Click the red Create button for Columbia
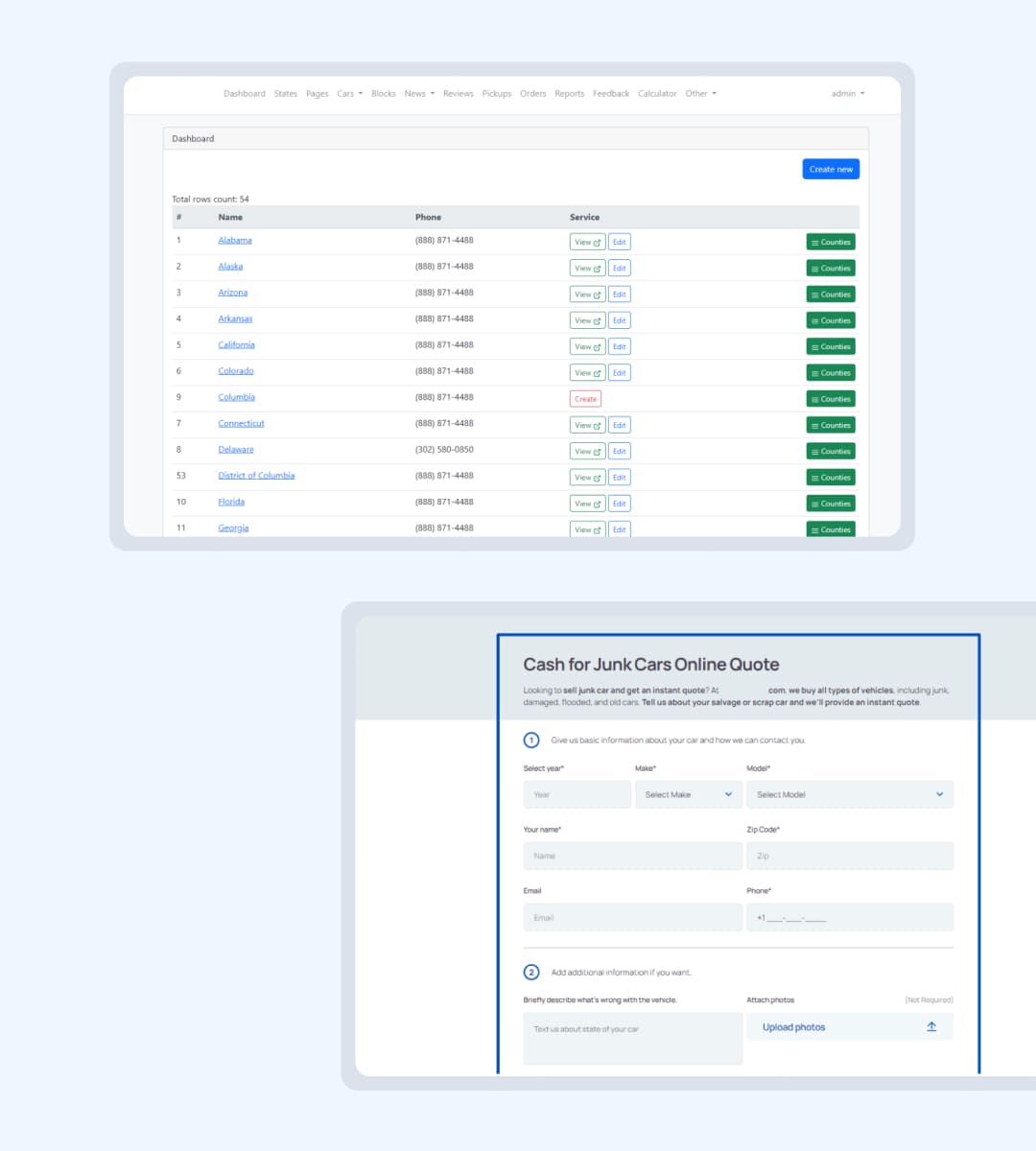This screenshot has height=1151, width=1036. pos(585,399)
